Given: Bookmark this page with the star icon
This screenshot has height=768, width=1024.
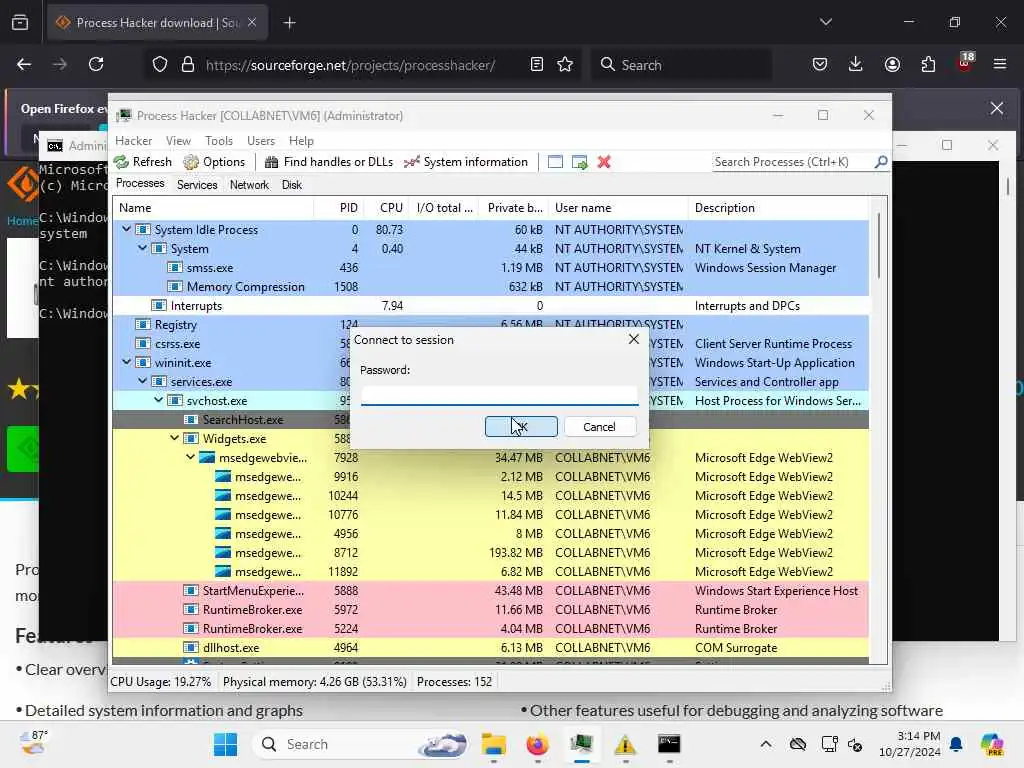Looking at the screenshot, I should [565, 64].
